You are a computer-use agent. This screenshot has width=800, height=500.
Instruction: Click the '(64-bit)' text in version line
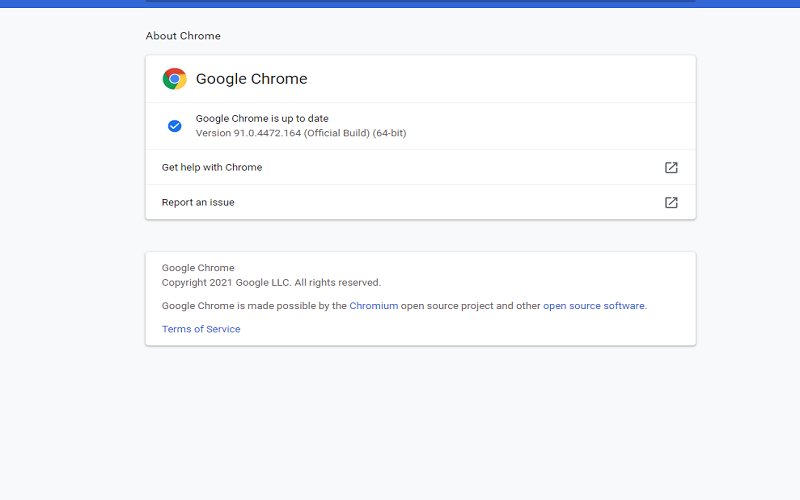tap(389, 133)
